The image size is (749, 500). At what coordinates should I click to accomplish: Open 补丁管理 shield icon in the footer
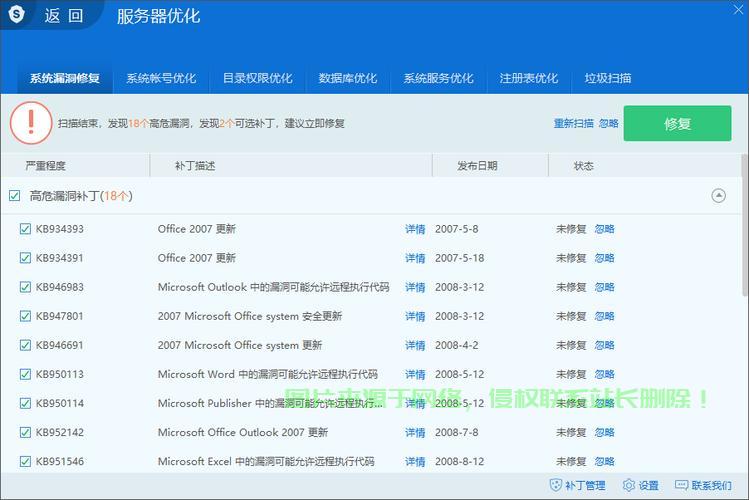556,485
